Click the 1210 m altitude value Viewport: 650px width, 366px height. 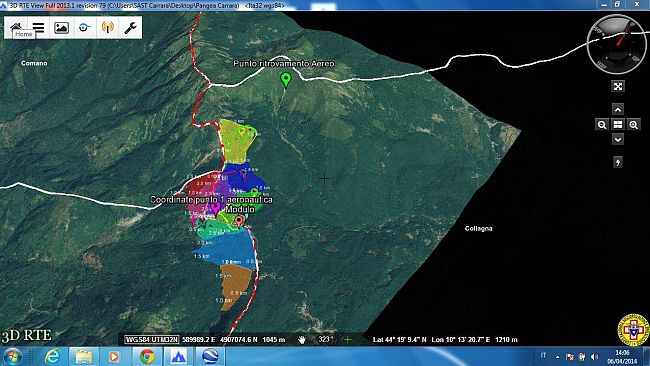506,339
